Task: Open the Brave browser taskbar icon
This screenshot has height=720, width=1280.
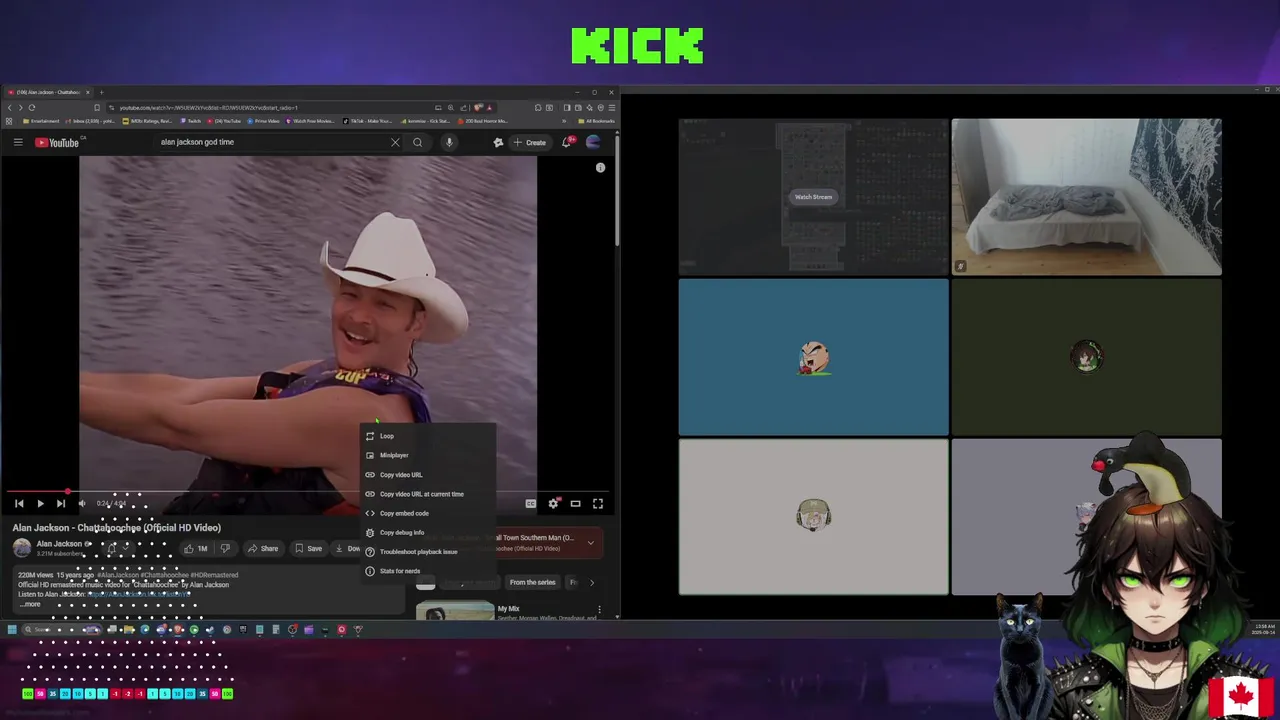Action: click(178, 630)
